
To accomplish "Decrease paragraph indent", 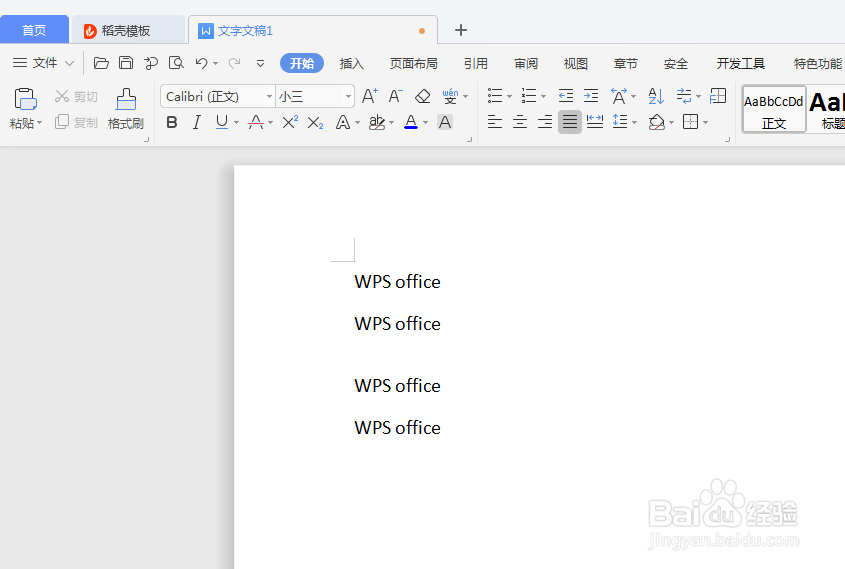I will click(566, 96).
